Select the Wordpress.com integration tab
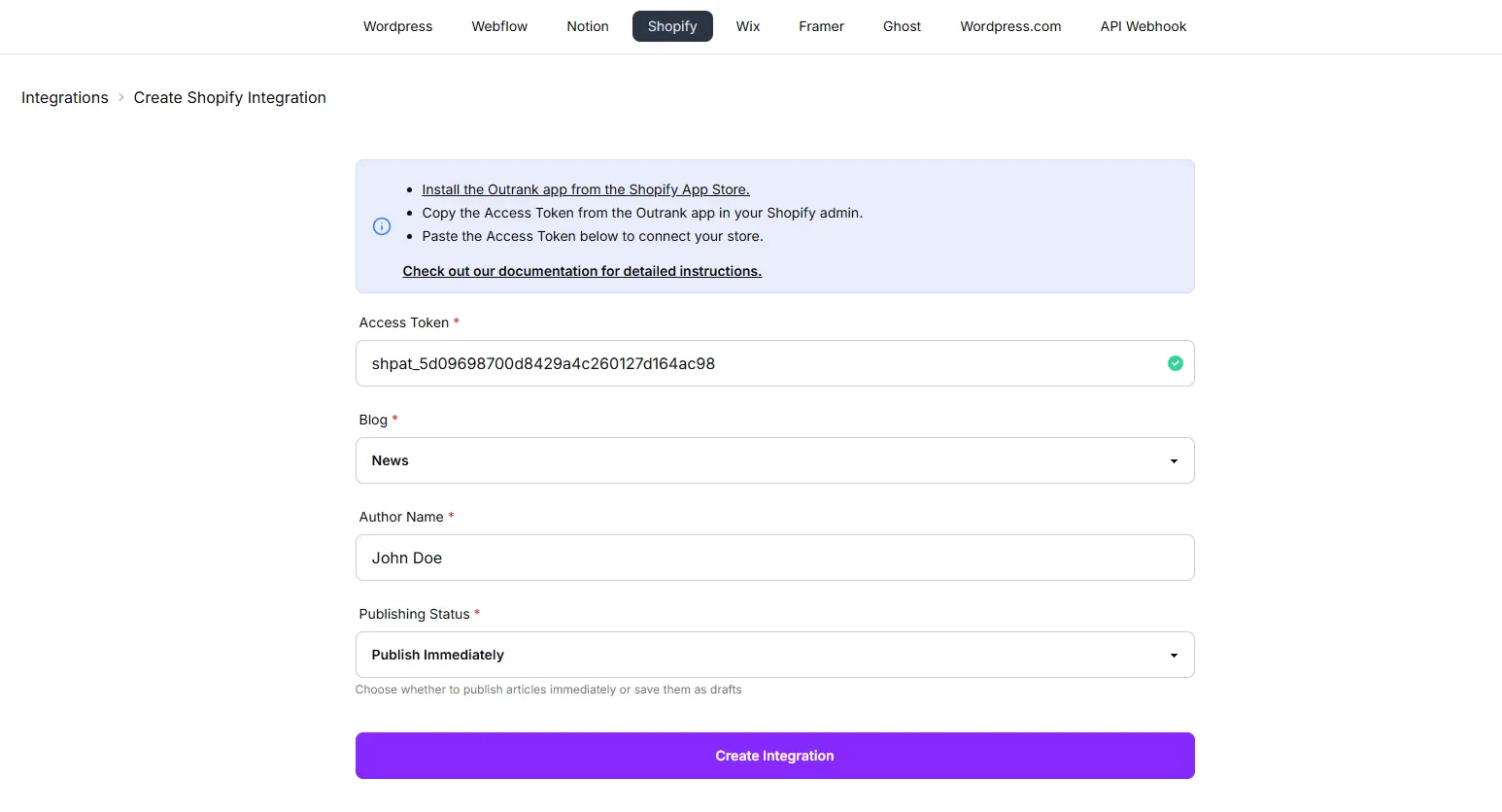 click(x=1010, y=26)
